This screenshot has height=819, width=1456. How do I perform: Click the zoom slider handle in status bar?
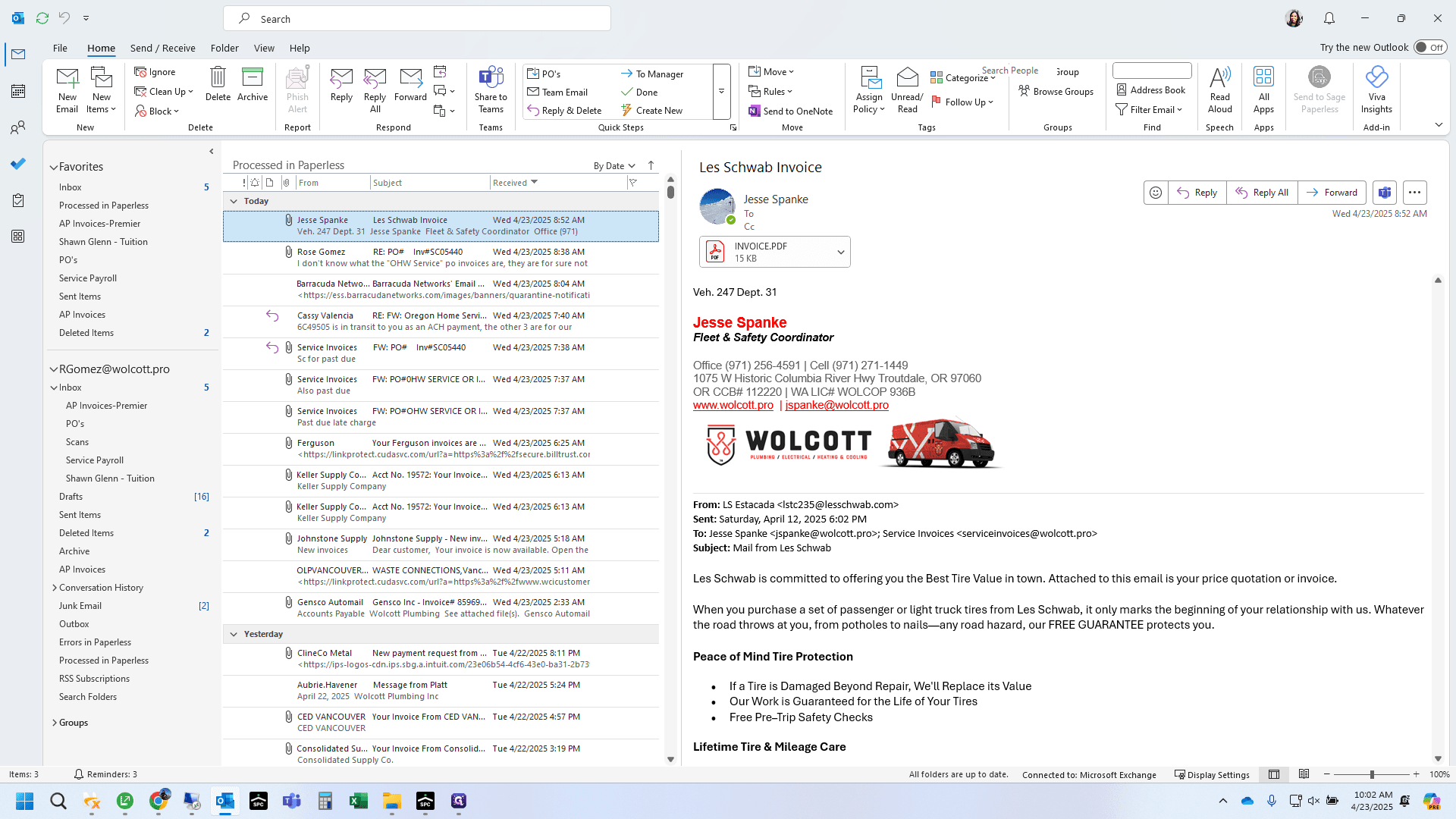pos(1371,774)
